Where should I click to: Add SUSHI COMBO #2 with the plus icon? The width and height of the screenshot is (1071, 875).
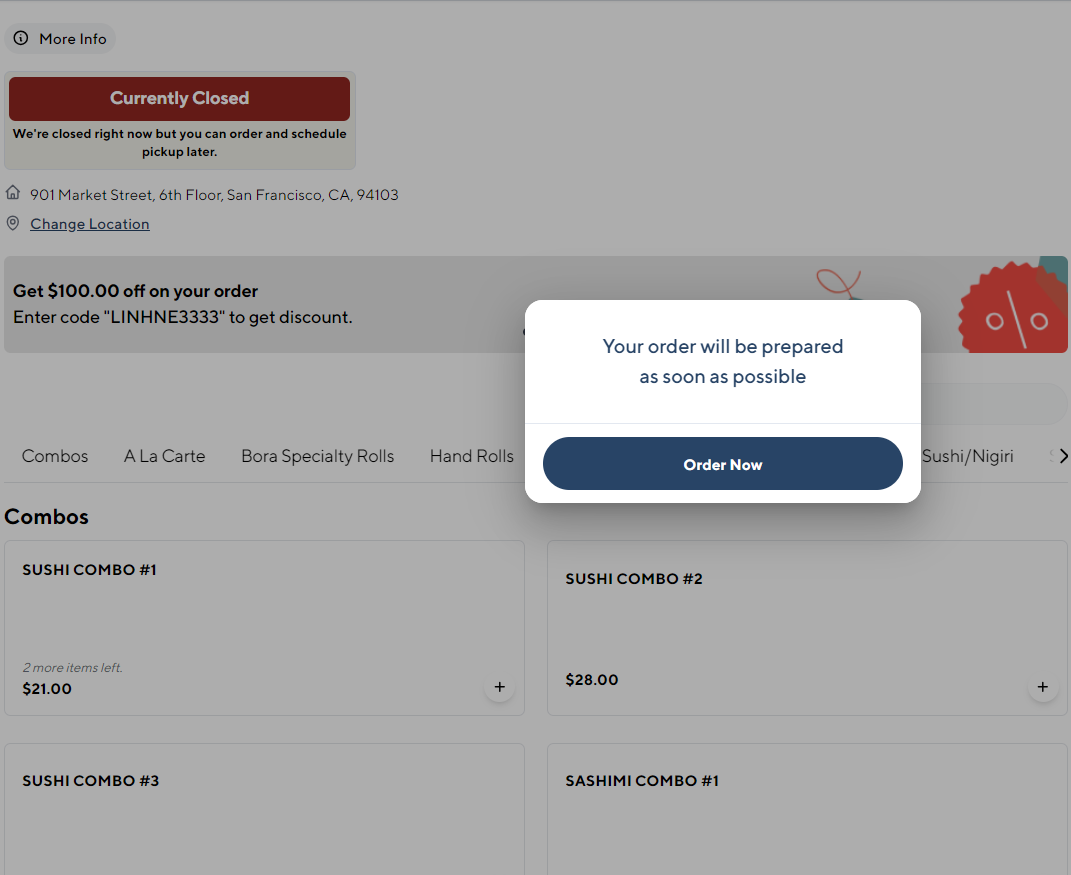(1042, 687)
